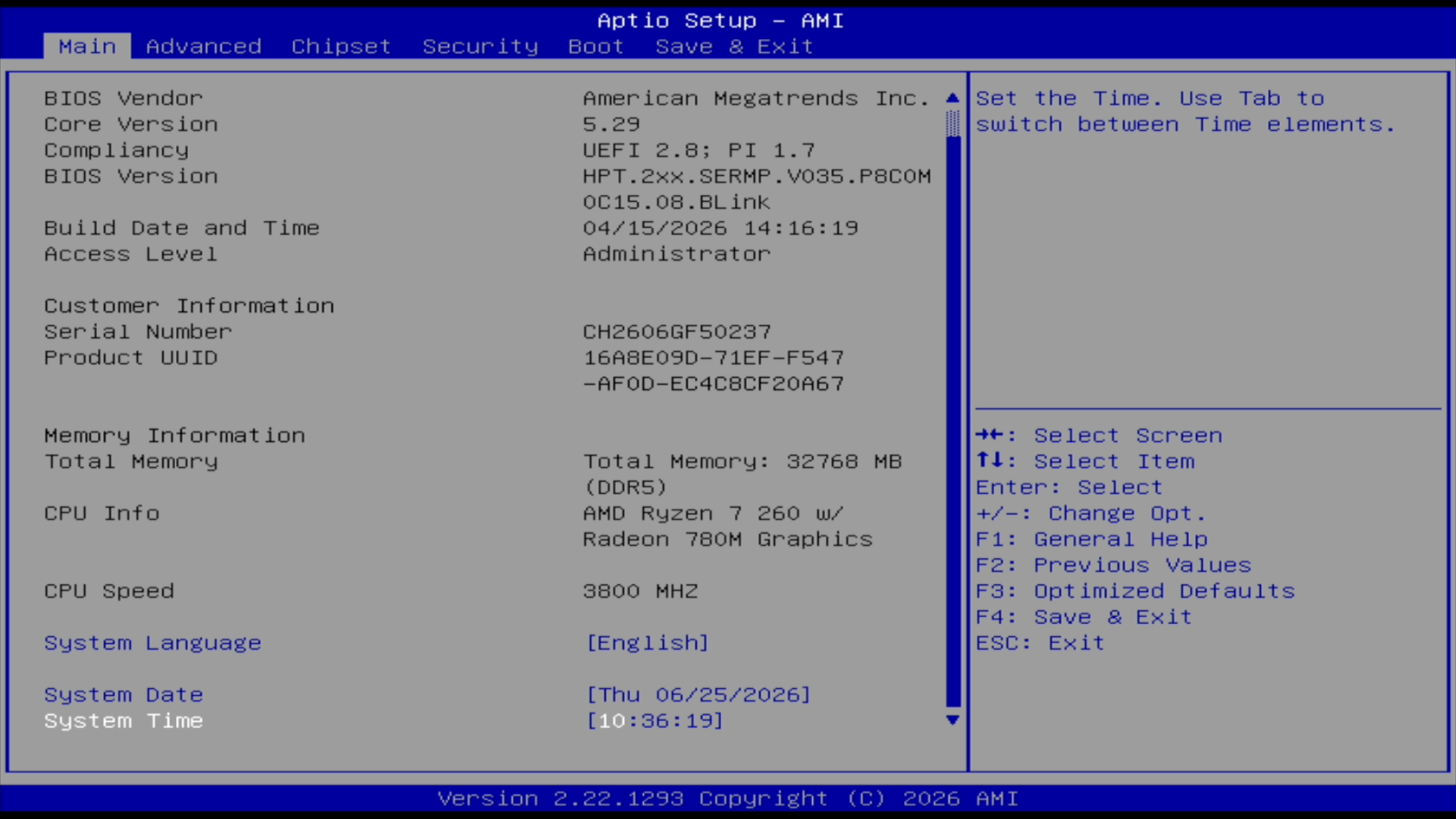Click the F4: Save & Exit hint
Viewport: 1456px width, 819px height.
tap(1084, 617)
